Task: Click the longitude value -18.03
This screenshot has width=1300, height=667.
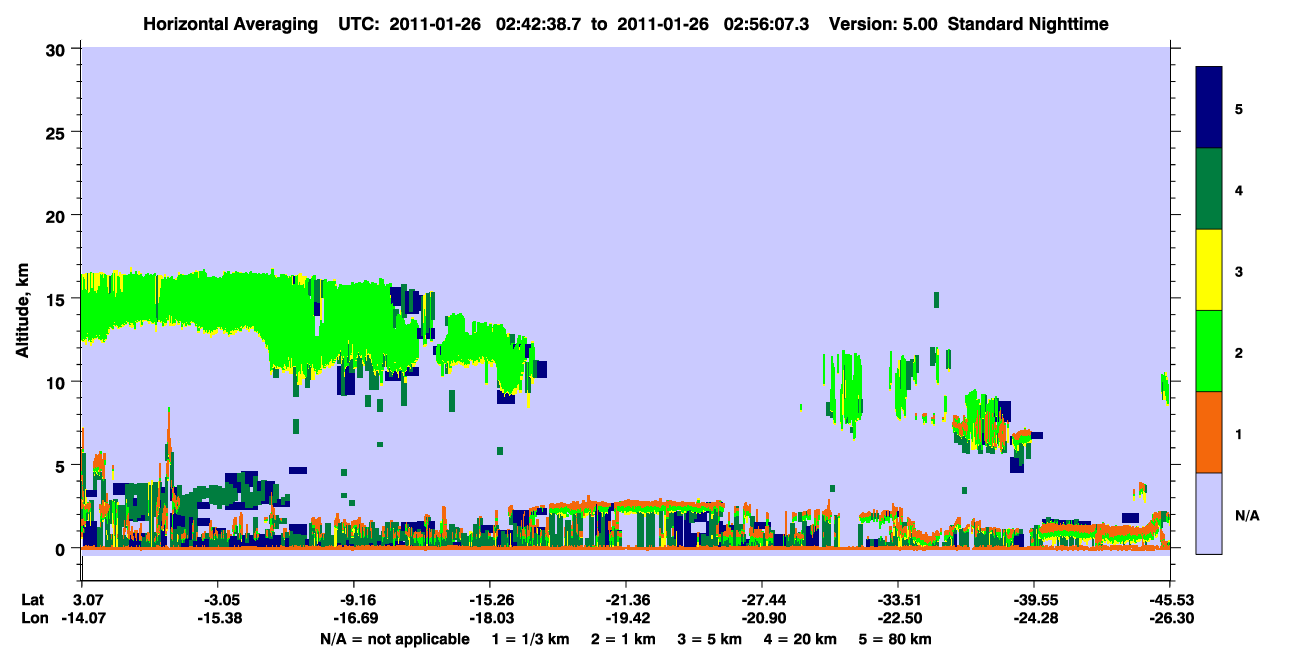Action: (x=489, y=619)
